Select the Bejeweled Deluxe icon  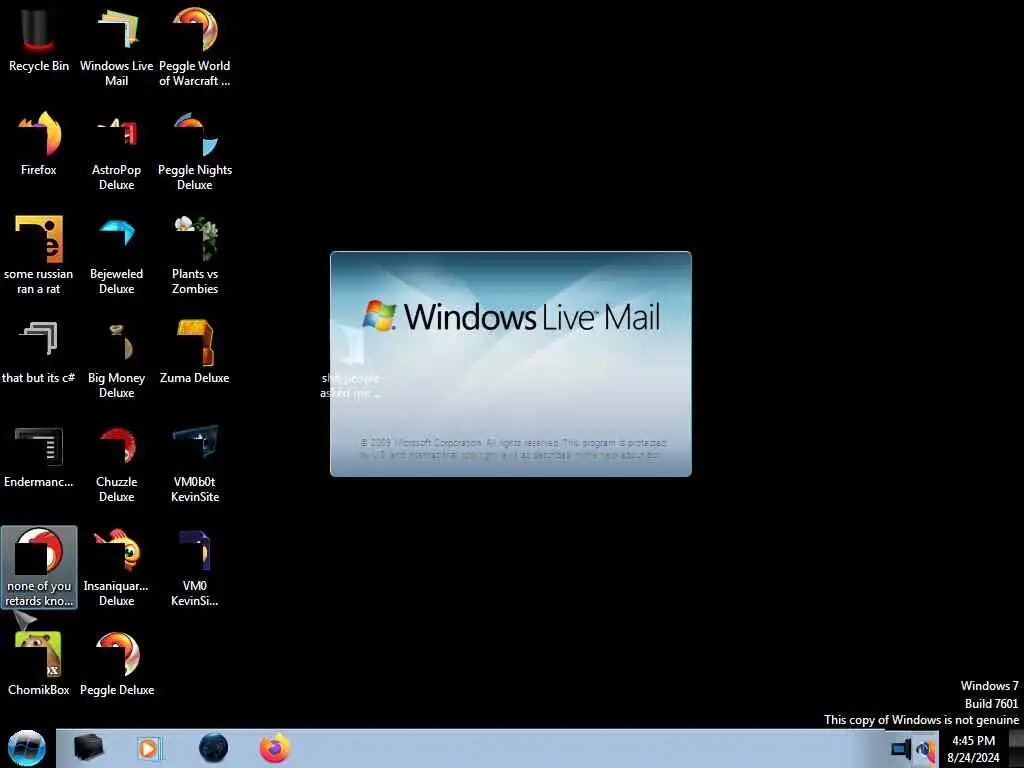click(116, 255)
